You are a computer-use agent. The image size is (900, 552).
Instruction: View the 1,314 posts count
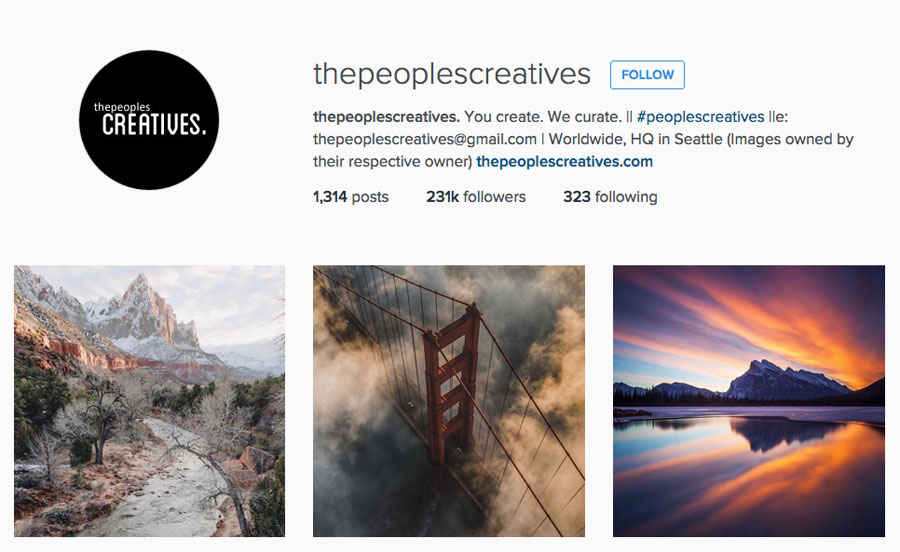click(x=351, y=197)
